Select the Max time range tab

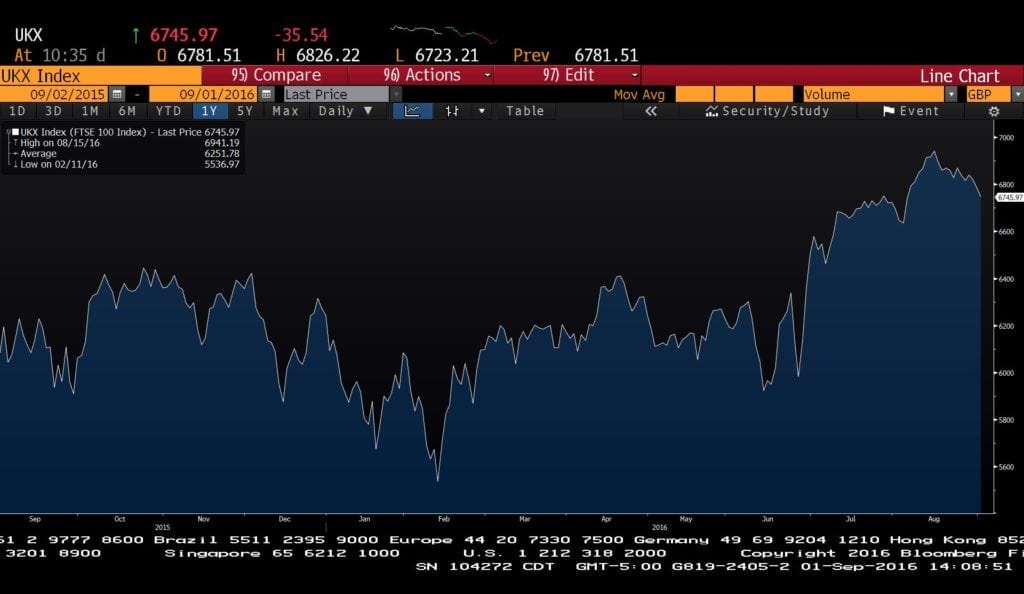pos(285,111)
